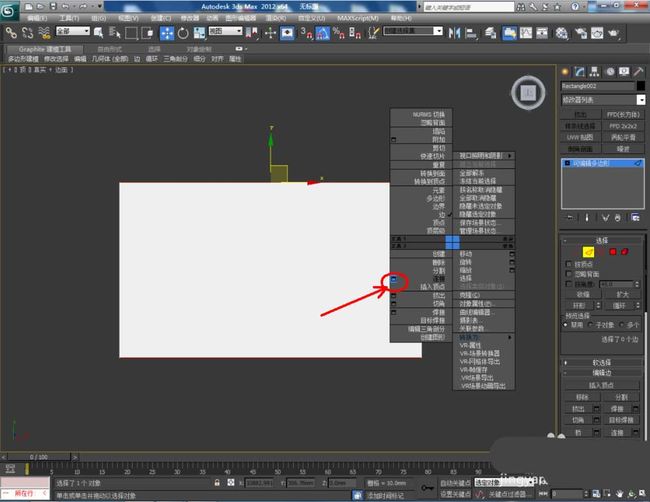This screenshot has width=650, height=502.
Task: Tick the By Vertex checkbox
Action: pos(569,264)
